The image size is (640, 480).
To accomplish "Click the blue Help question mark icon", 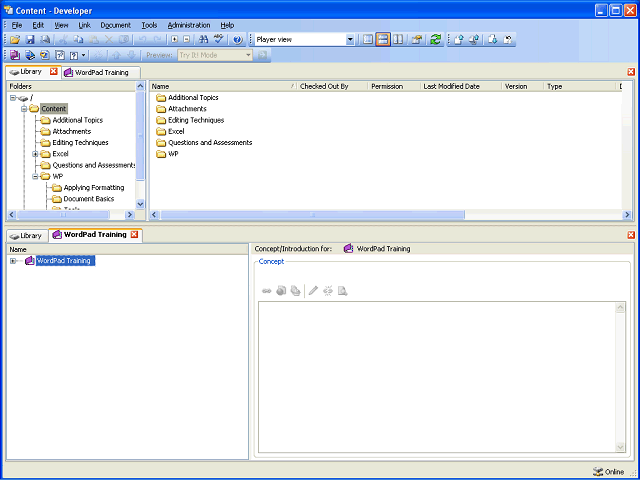I will (x=238, y=40).
